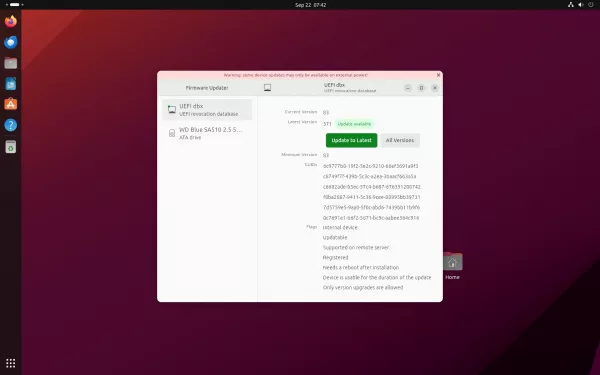Click the green Update available badge
This screenshot has height=375, width=600.
coord(354,124)
